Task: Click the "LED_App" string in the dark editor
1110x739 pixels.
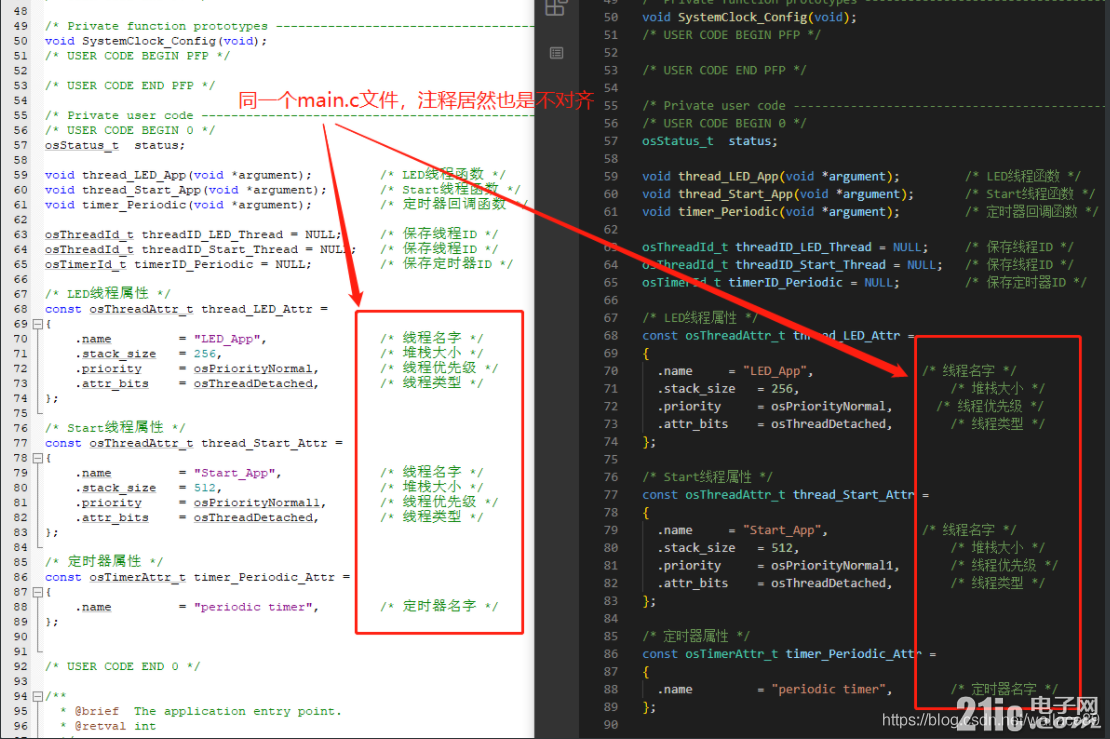Action: coord(775,371)
